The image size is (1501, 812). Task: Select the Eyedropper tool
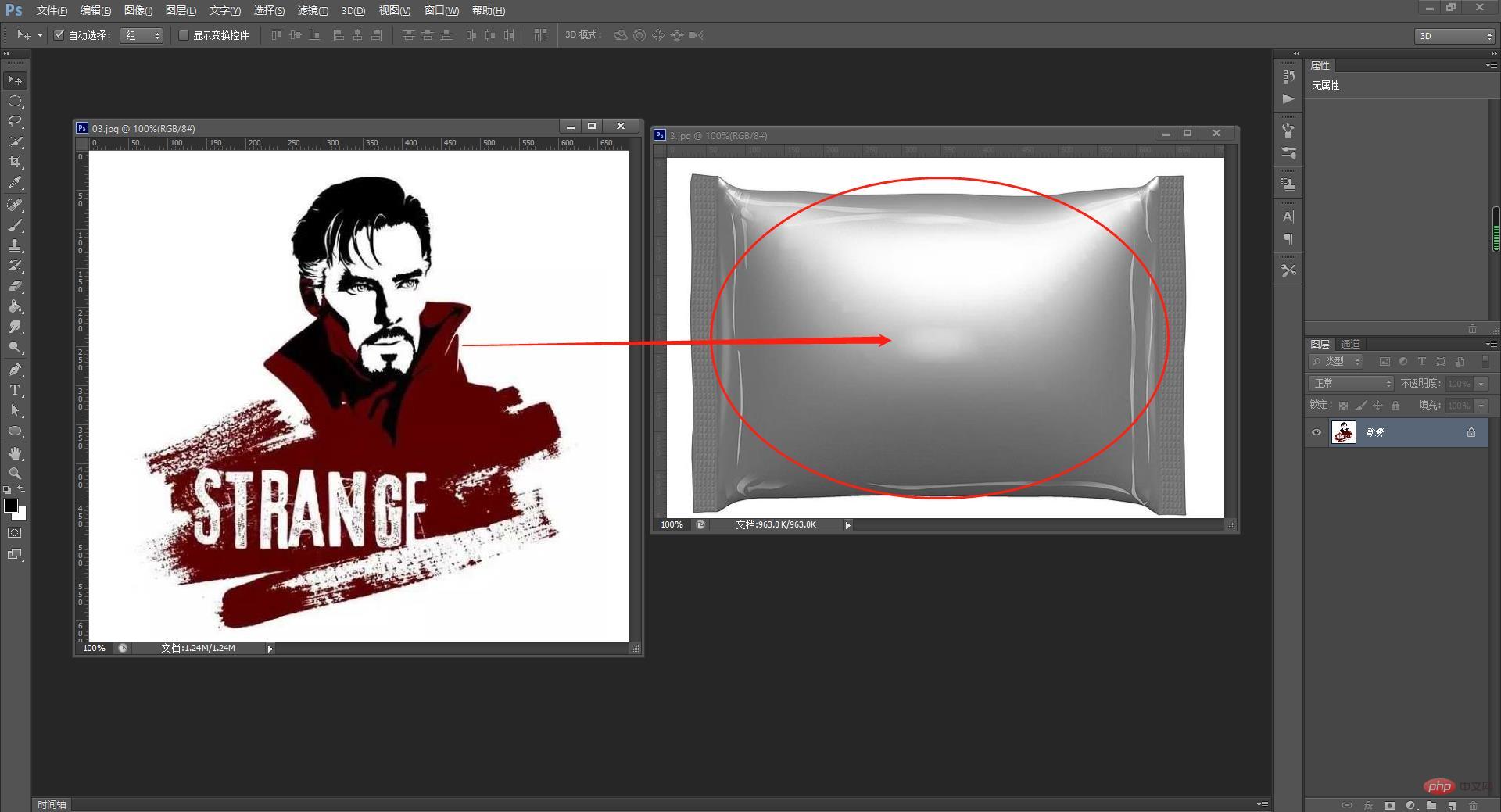15,183
